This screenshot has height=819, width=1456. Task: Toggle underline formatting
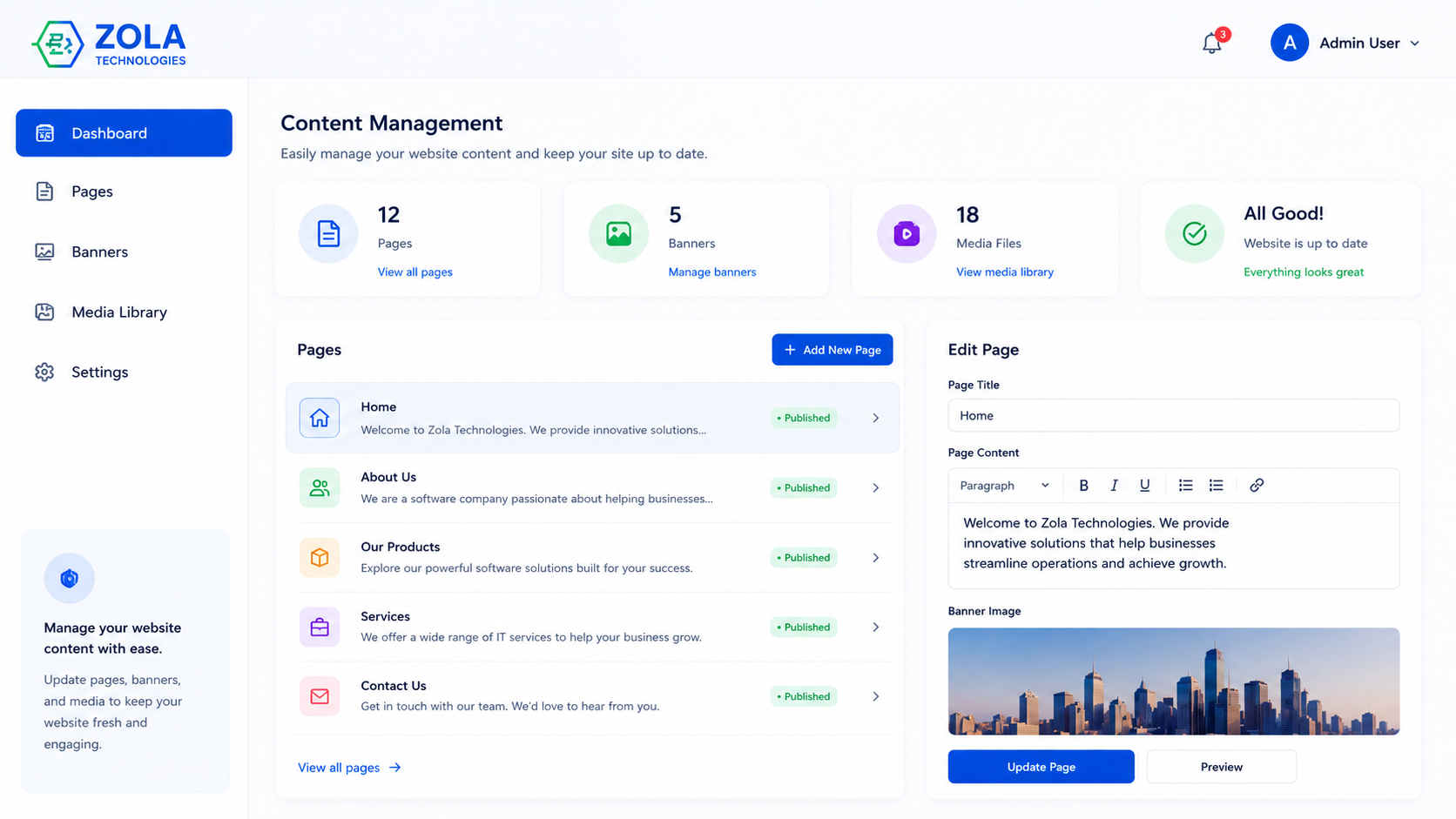pos(1144,486)
